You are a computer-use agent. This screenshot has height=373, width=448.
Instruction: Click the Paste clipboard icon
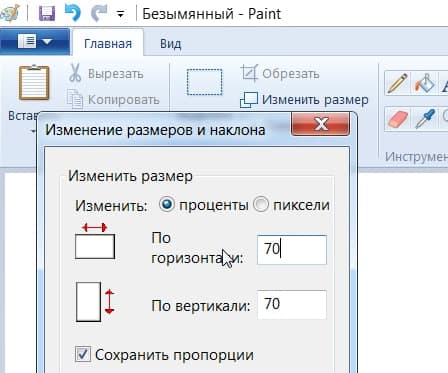click(34, 83)
